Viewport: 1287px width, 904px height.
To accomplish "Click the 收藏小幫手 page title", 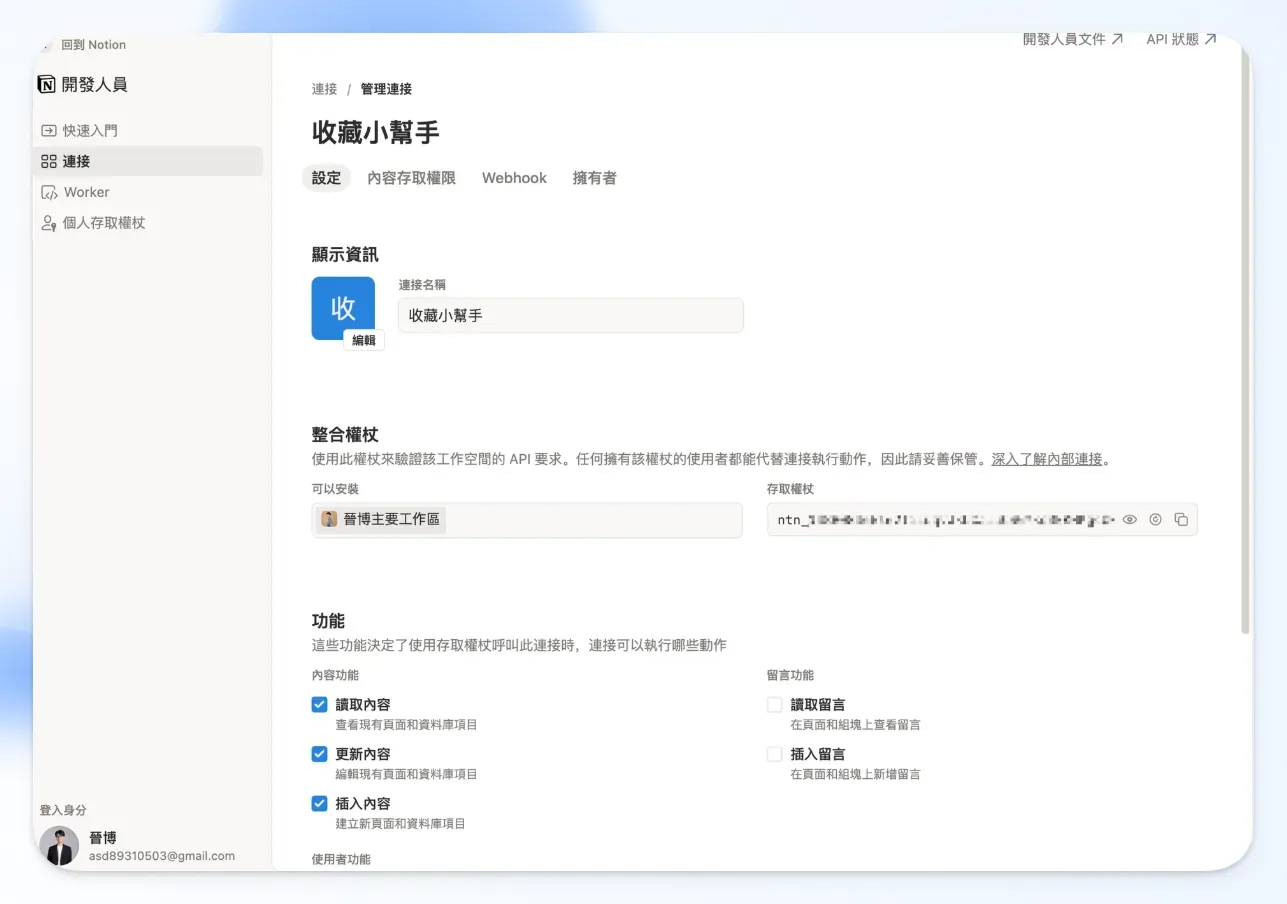I will coord(376,132).
